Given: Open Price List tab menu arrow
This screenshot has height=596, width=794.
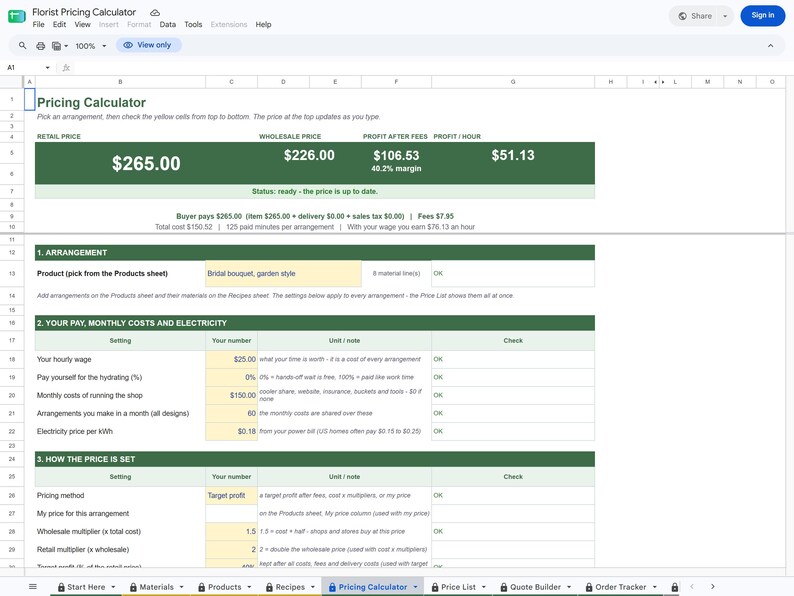Looking at the screenshot, I should [x=484, y=587].
